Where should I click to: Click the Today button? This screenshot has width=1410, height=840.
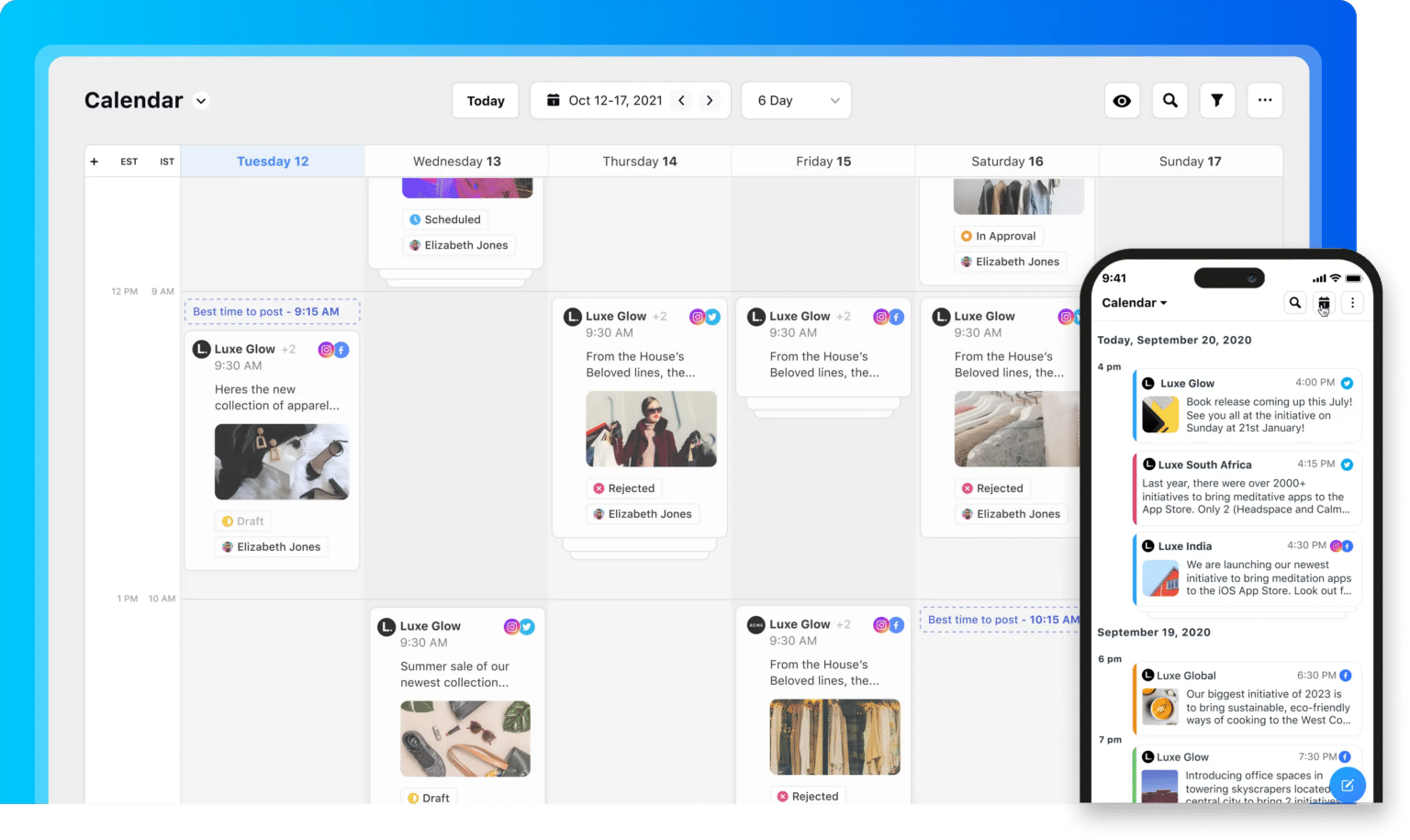(x=486, y=101)
